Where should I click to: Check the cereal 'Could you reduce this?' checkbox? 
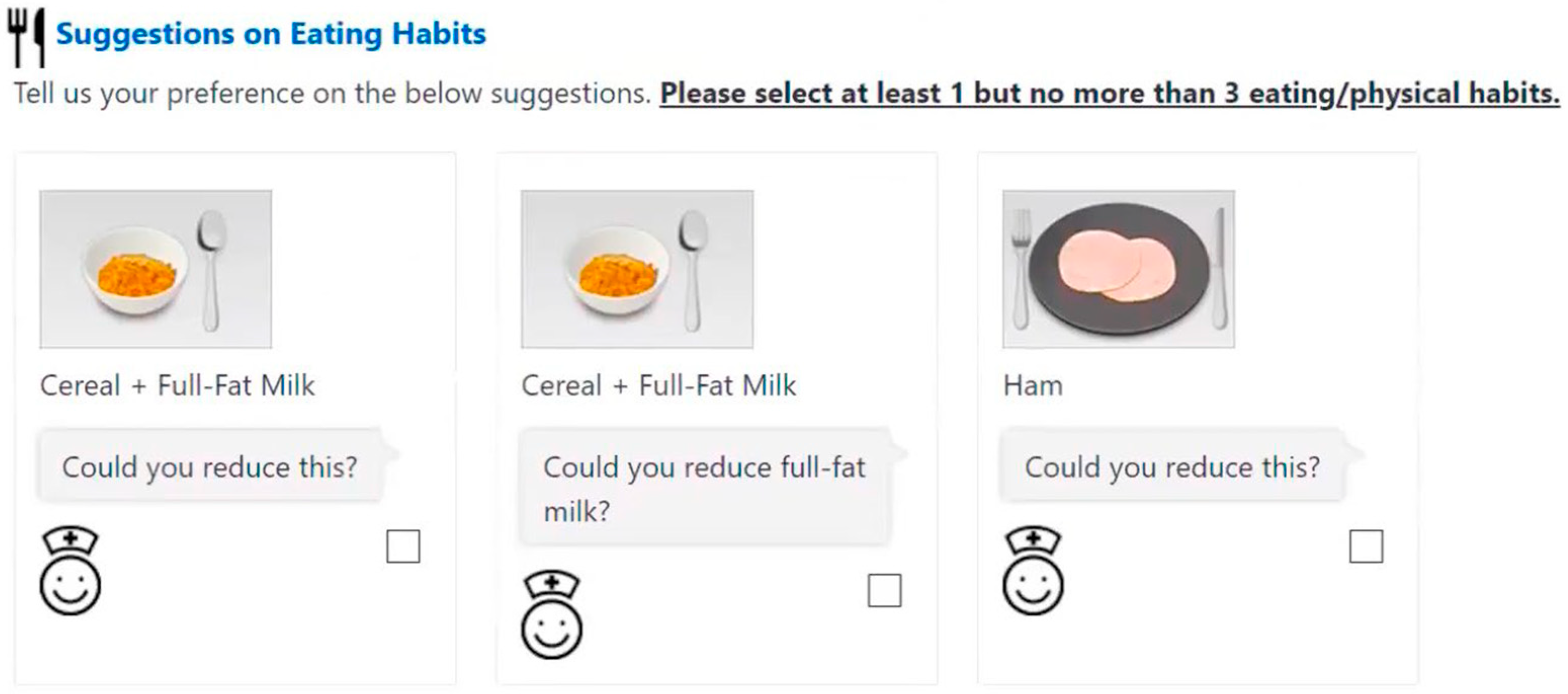(x=403, y=546)
